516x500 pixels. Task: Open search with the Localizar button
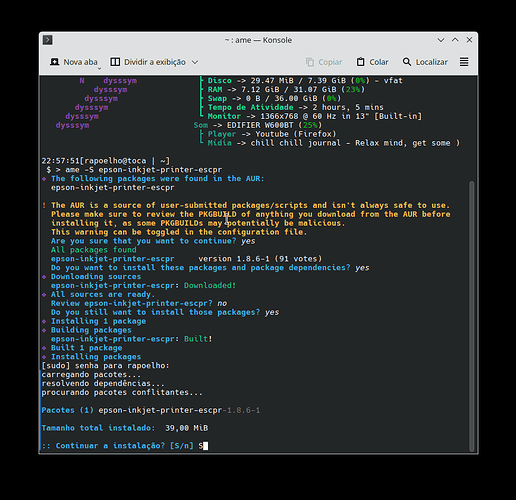click(x=425, y=62)
